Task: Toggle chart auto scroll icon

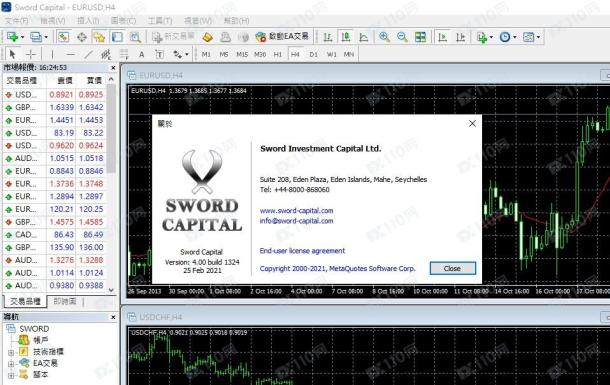Action: tap(442, 37)
